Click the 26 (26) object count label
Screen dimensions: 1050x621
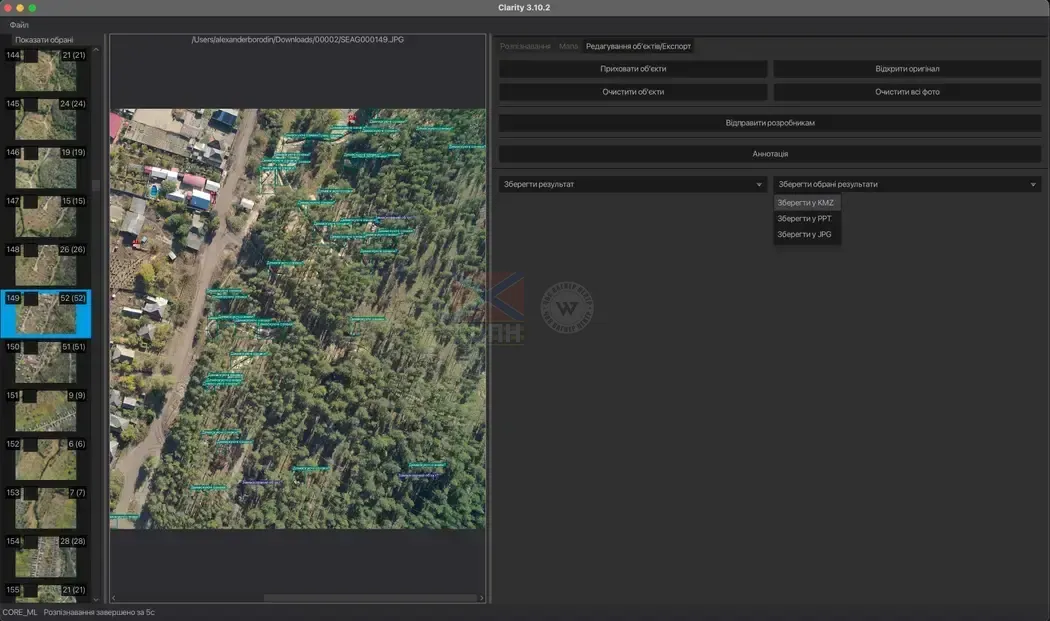point(73,250)
